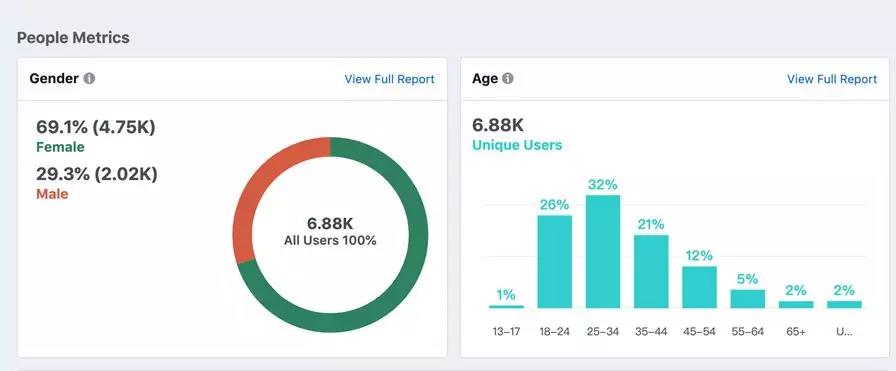Image resolution: width=896 pixels, height=371 pixels.
Task: Click the 18–24 age bar
Action: (x=554, y=262)
